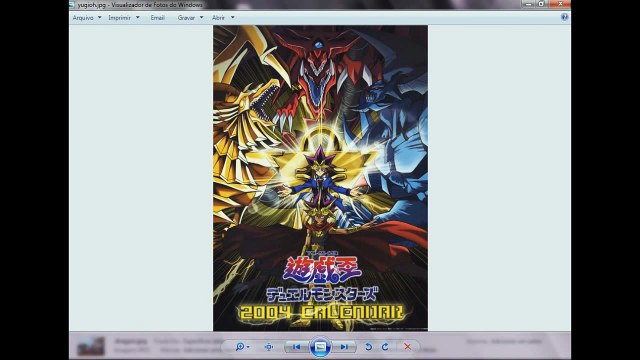Click the zoom magnifier icon
The height and width of the screenshot is (360, 640).
click(240, 347)
